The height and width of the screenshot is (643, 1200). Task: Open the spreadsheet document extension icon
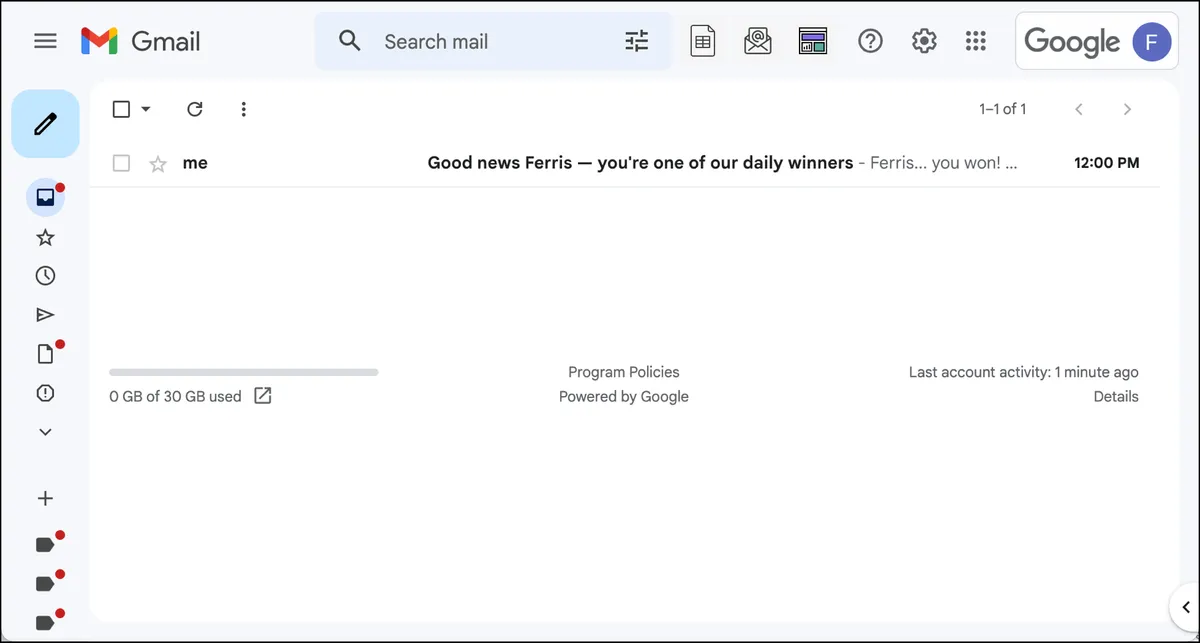(703, 41)
